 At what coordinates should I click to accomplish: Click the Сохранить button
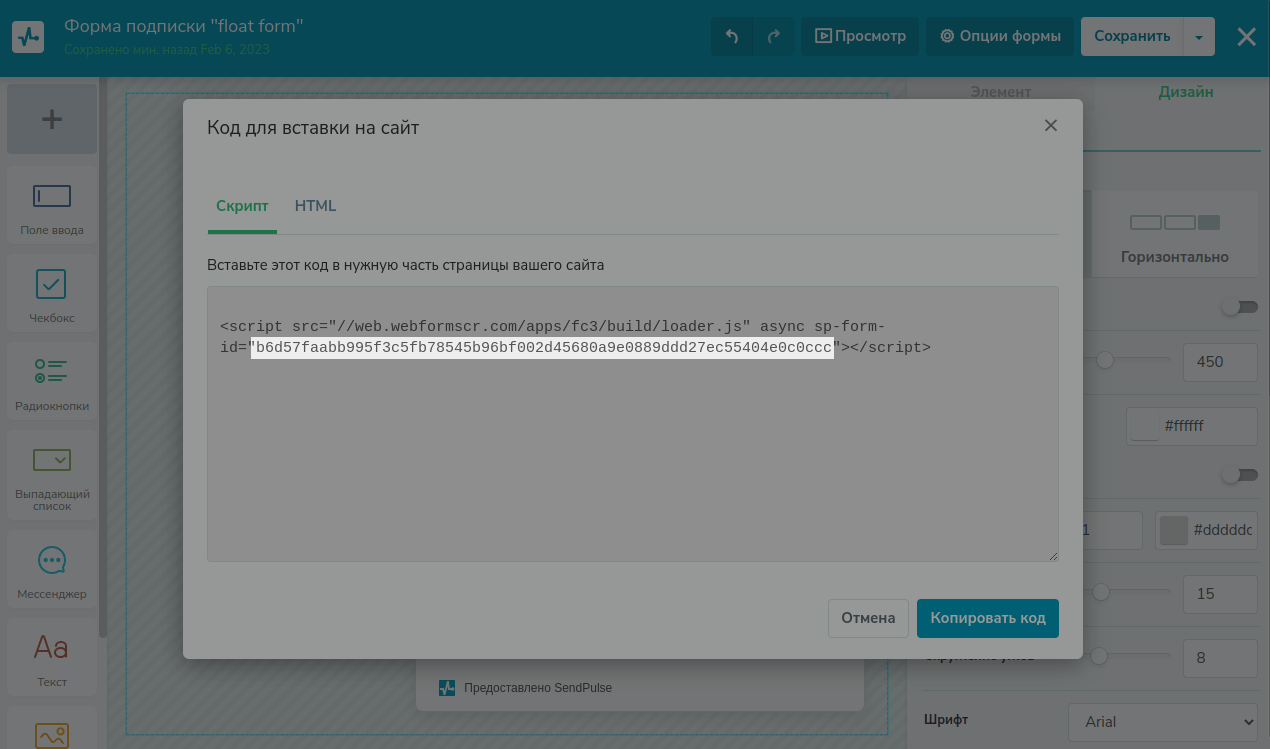click(1132, 36)
